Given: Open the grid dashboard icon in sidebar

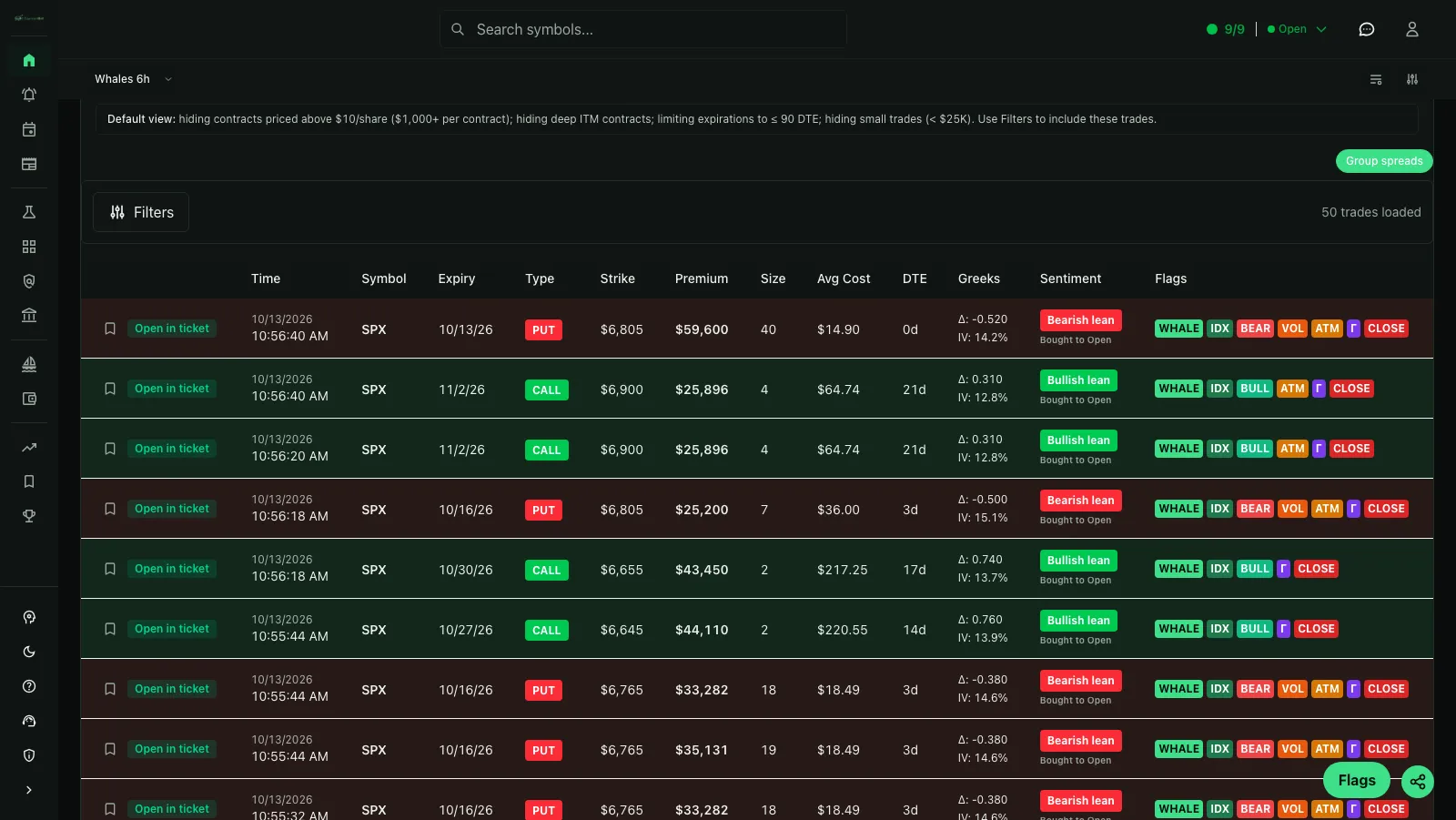Looking at the screenshot, I should click(x=29, y=247).
